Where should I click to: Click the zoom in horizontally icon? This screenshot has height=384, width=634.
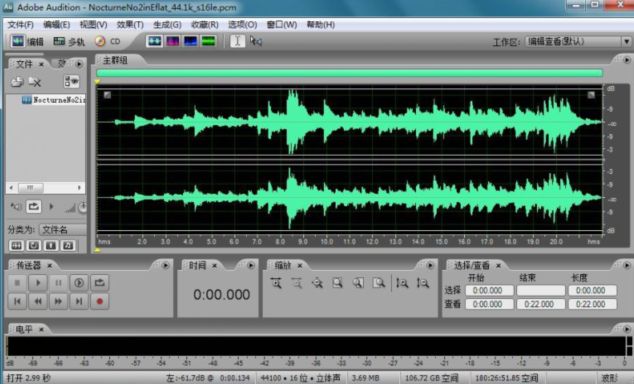click(276, 283)
